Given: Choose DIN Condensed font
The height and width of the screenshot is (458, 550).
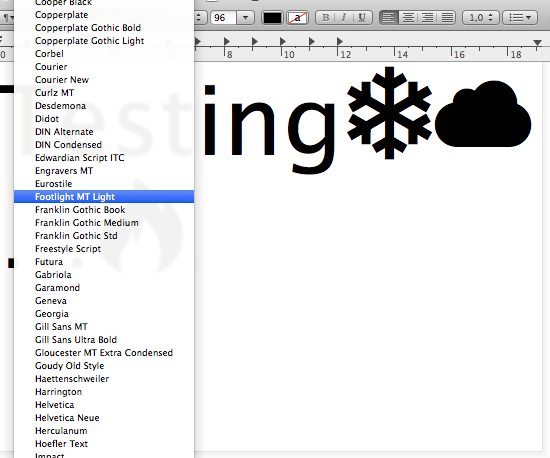Looking at the screenshot, I should click(104, 144).
